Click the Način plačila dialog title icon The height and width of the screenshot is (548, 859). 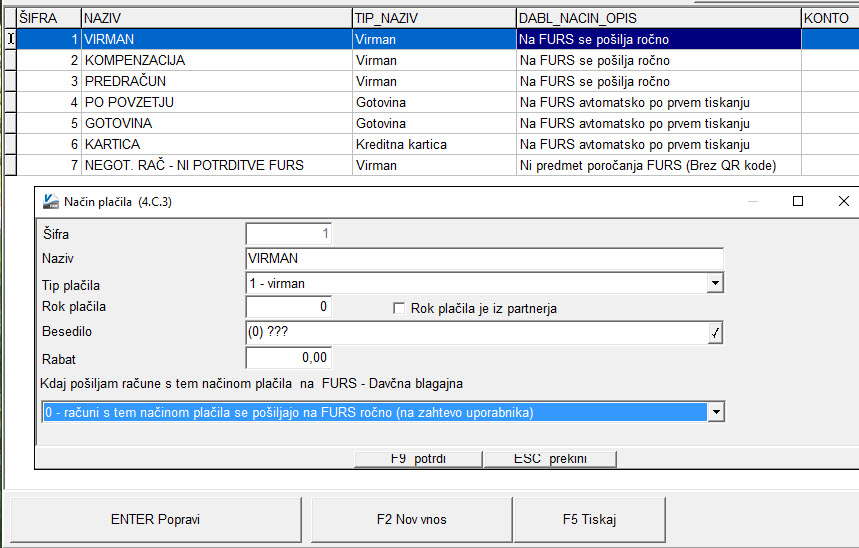[51, 202]
